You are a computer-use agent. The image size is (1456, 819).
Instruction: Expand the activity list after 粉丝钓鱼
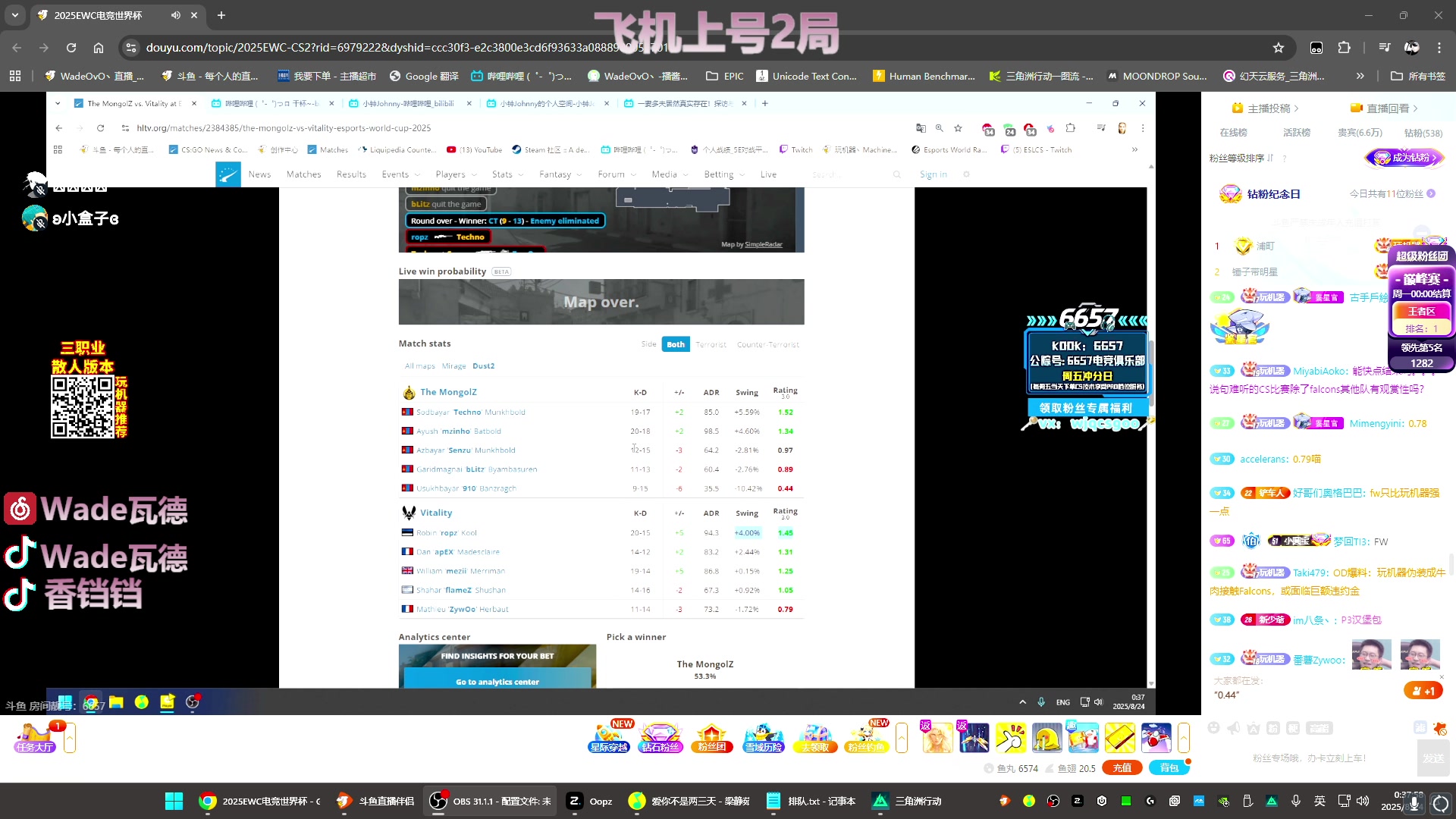[x=902, y=738]
